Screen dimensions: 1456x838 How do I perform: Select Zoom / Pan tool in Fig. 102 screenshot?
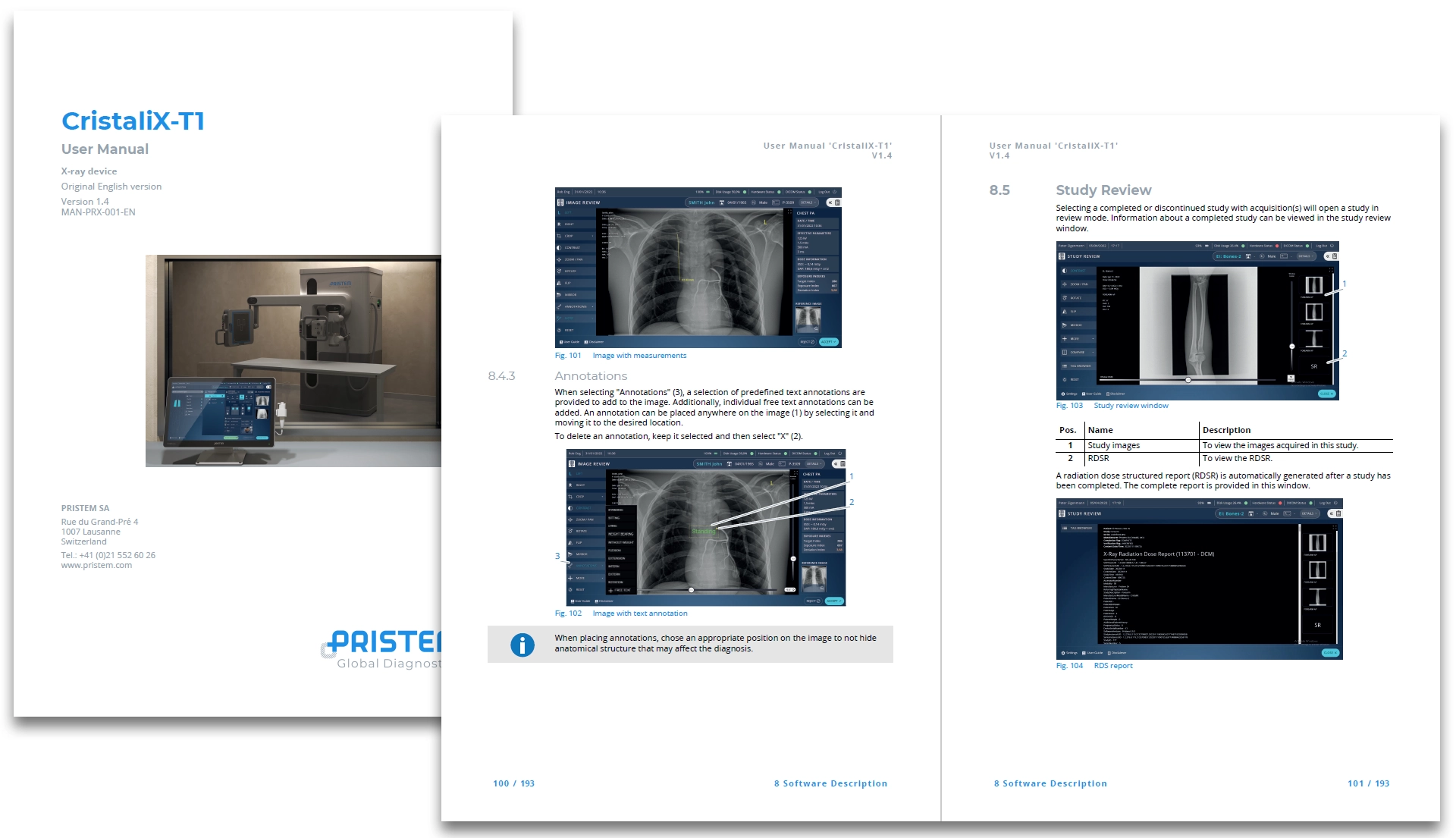coord(585,519)
